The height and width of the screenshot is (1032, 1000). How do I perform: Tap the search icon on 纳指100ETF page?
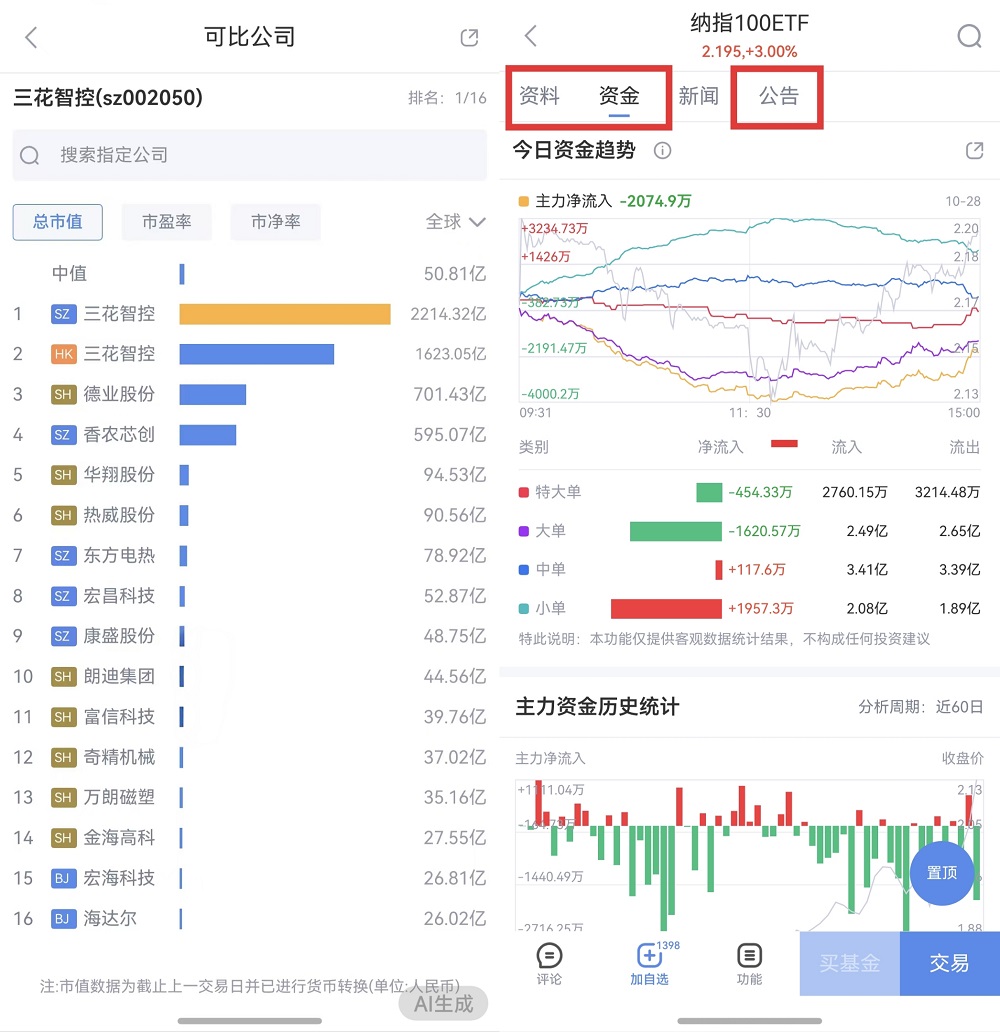pyautogui.click(x=968, y=35)
